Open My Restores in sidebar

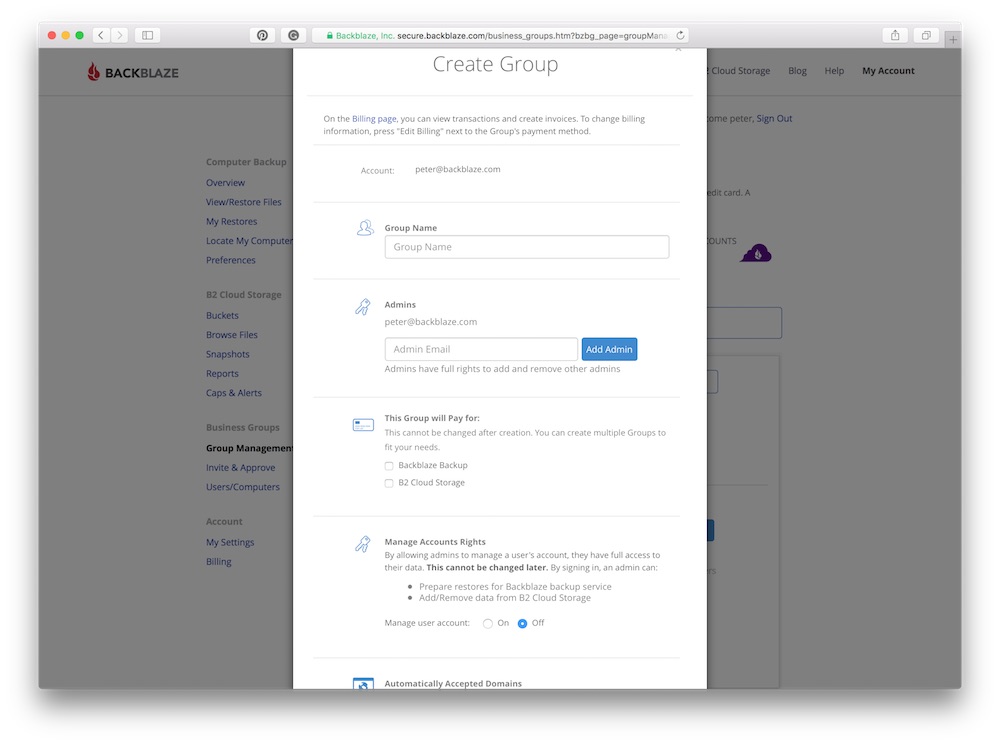tap(232, 222)
